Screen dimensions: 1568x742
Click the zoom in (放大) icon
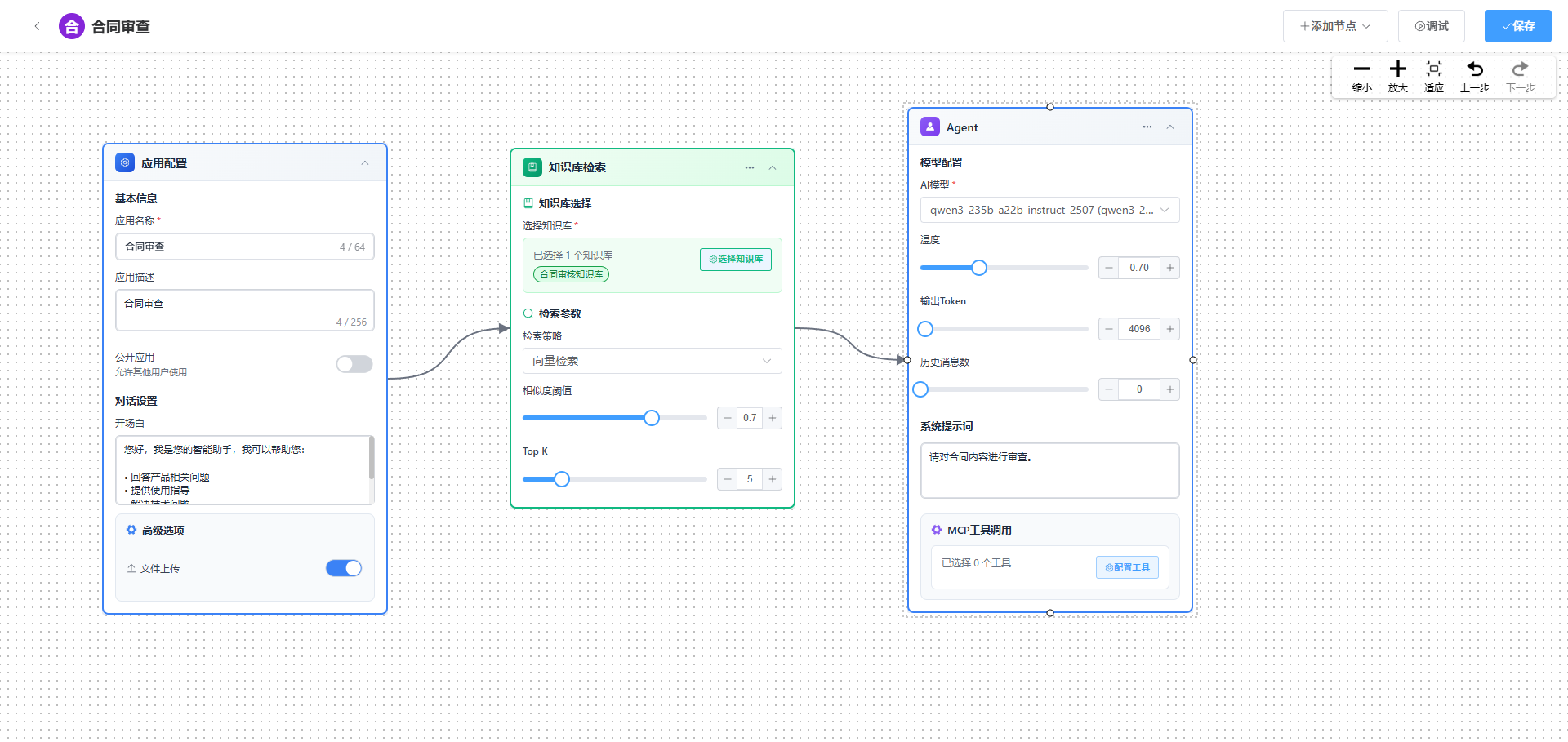coord(1397,70)
